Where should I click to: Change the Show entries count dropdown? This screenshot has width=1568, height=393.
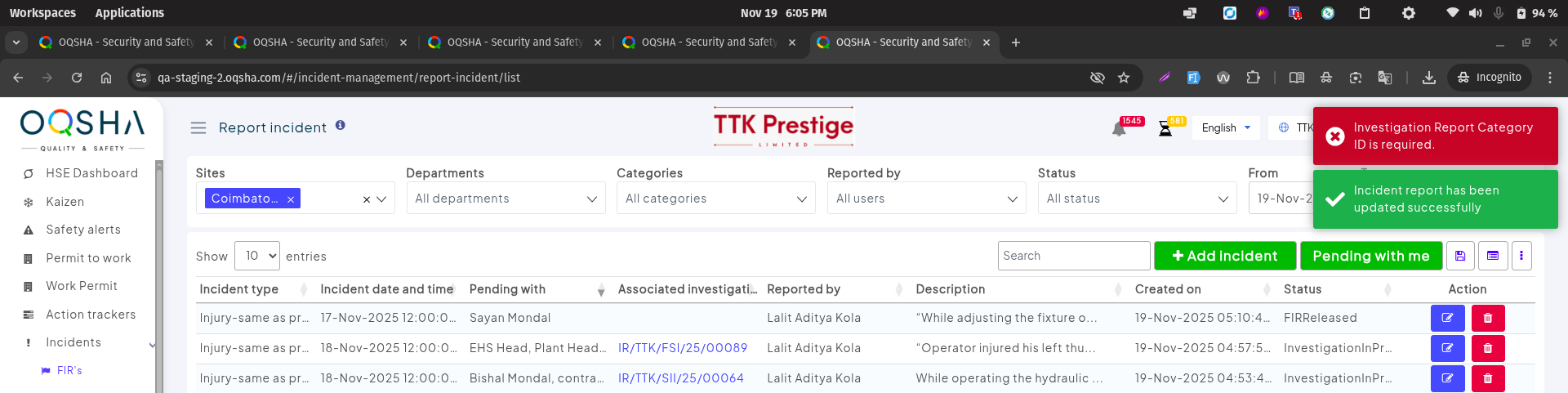pyautogui.click(x=257, y=256)
